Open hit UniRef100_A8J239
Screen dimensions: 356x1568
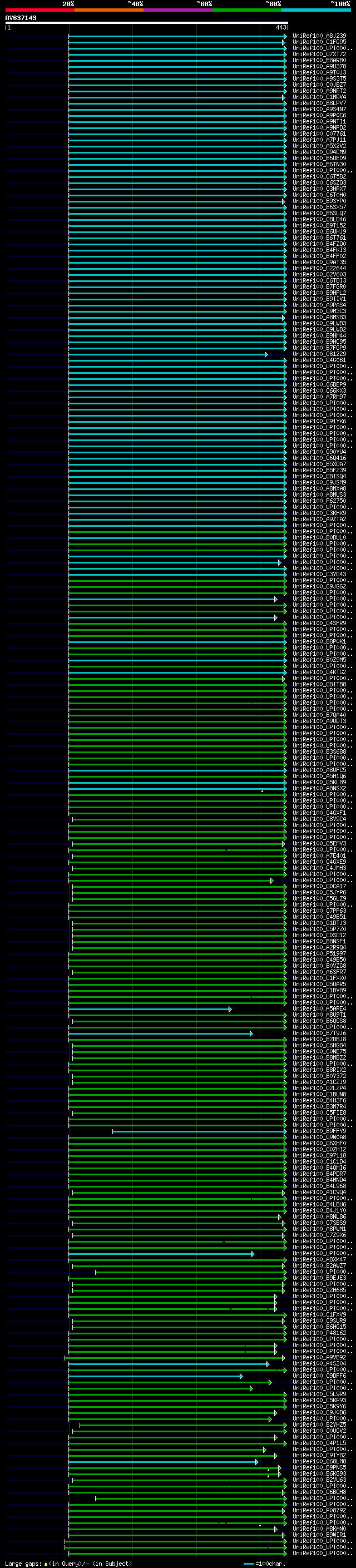319,36
